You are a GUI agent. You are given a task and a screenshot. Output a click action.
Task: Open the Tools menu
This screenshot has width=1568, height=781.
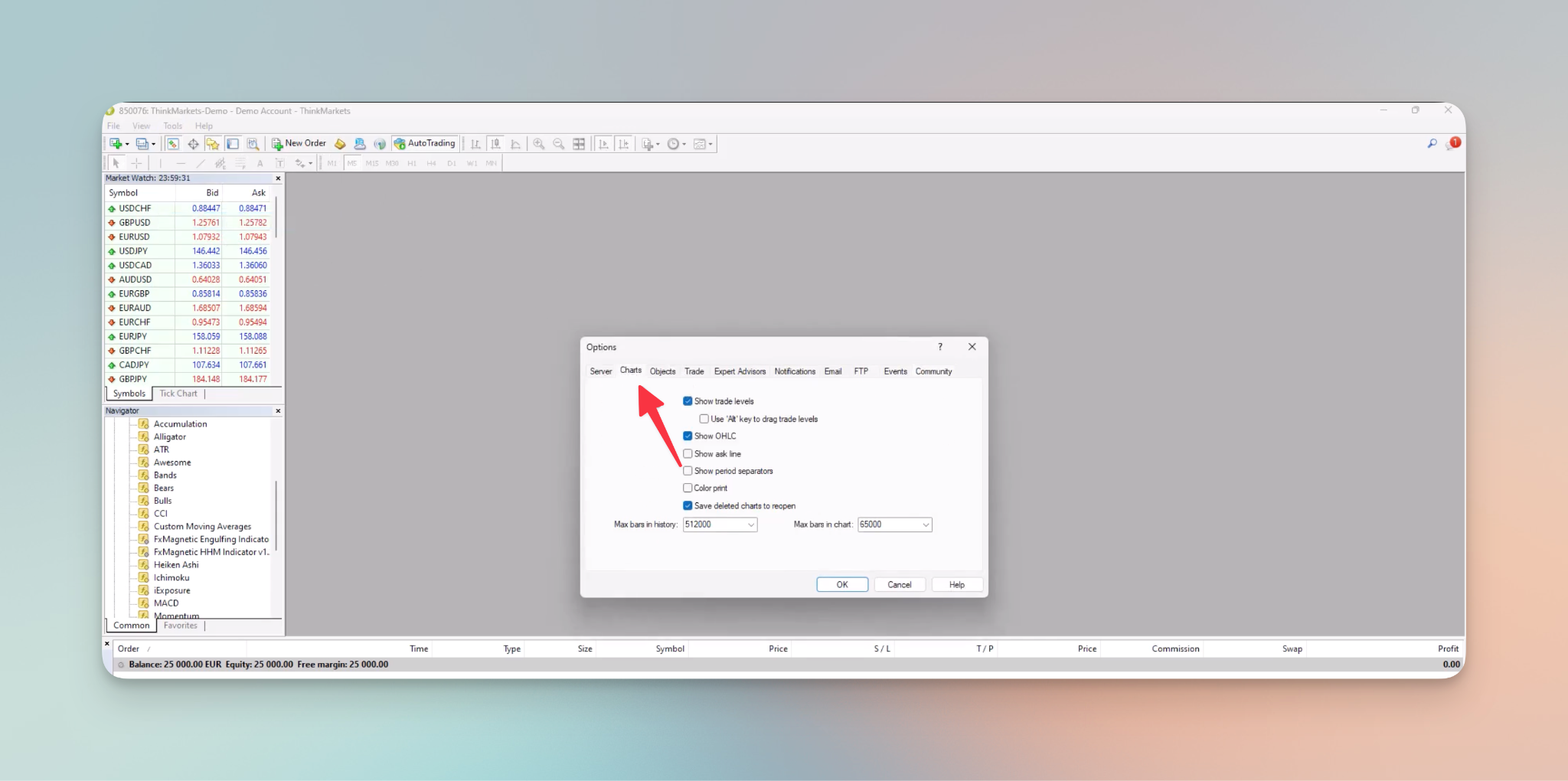click(x=173, y=126)
